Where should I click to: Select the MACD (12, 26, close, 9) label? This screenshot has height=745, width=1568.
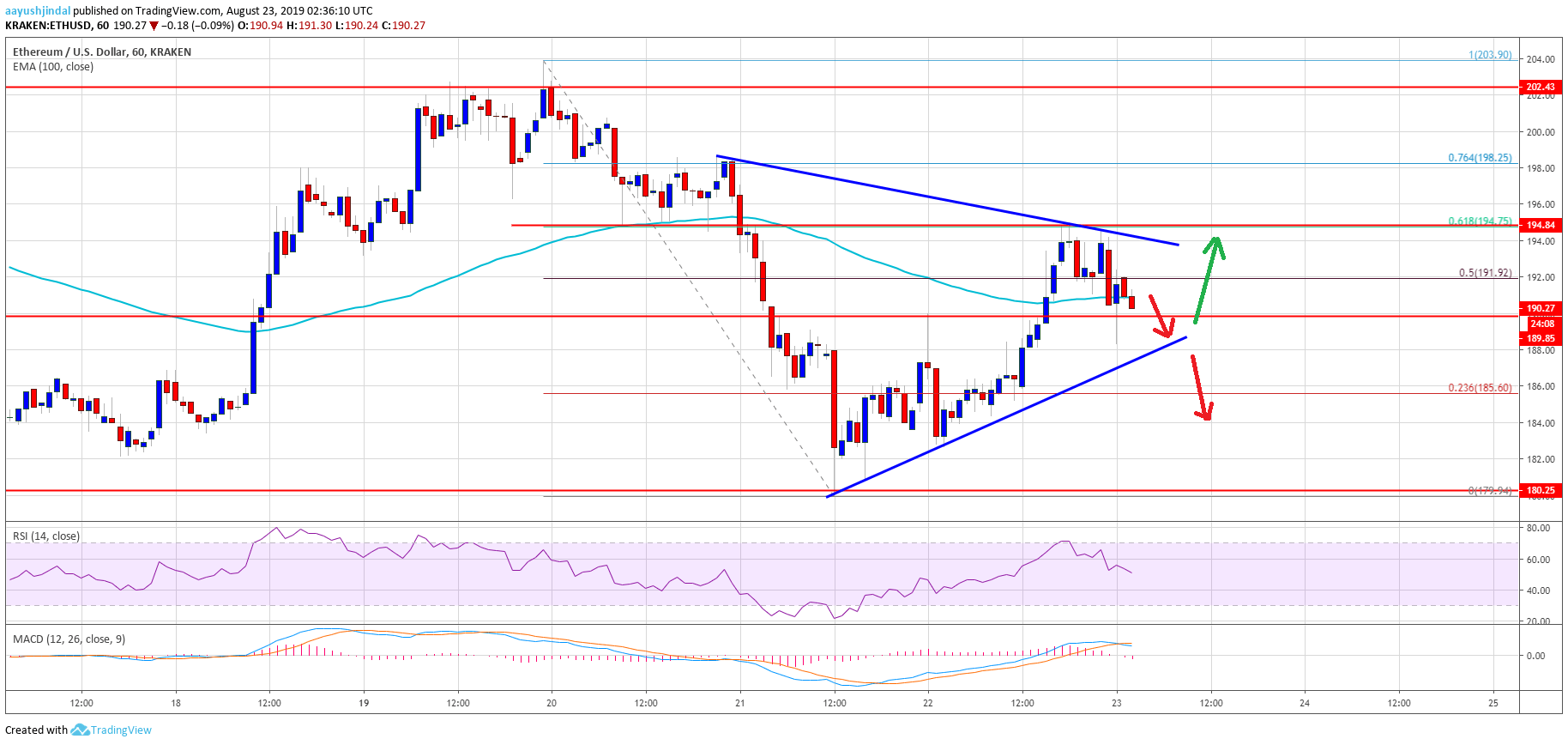(x=69, y=639)
